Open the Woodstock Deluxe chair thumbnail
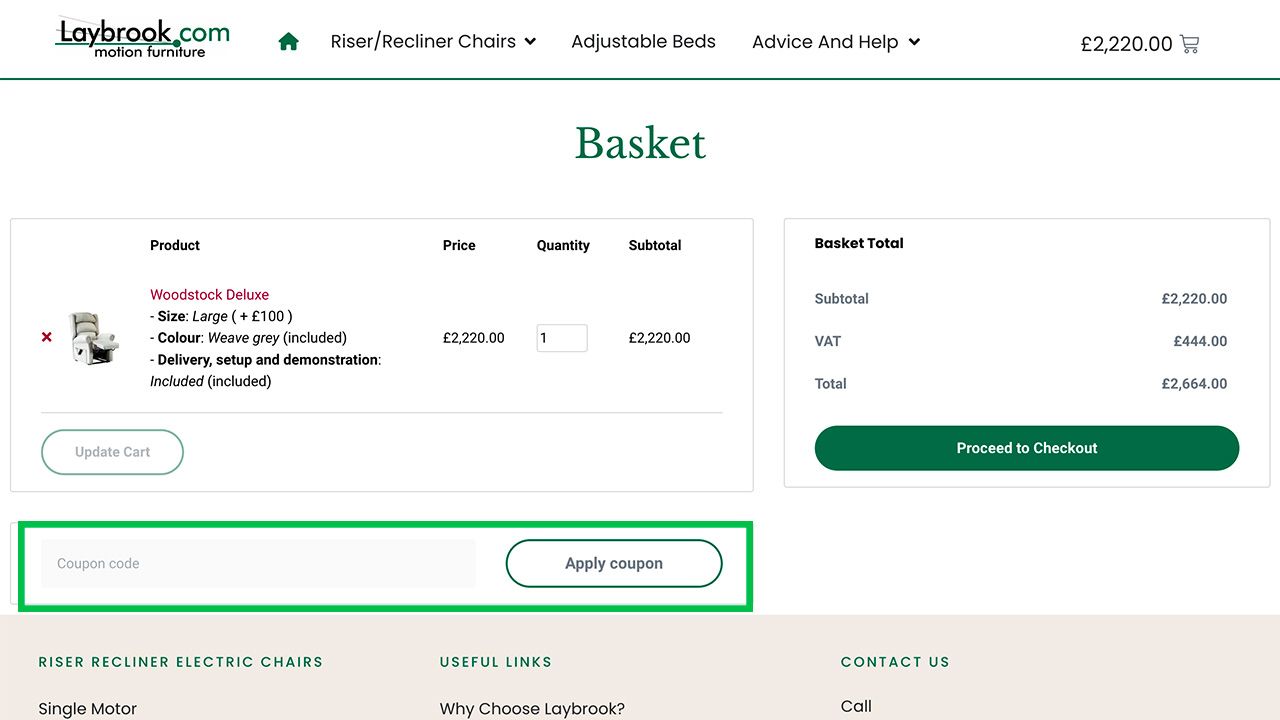Screen dimensions: 1280x720 click(94, 338)
